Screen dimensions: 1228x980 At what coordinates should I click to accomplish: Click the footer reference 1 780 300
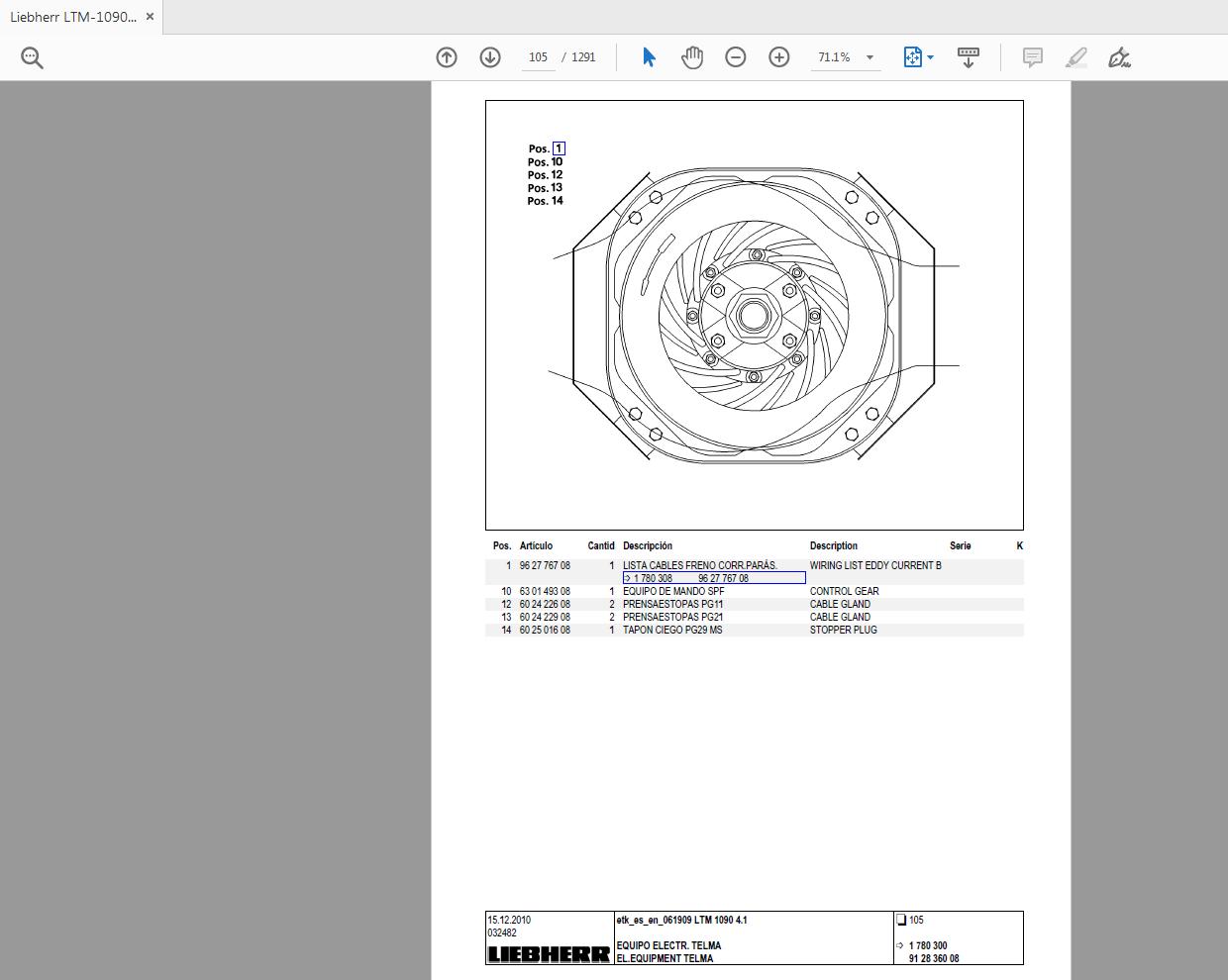point(928,945)
